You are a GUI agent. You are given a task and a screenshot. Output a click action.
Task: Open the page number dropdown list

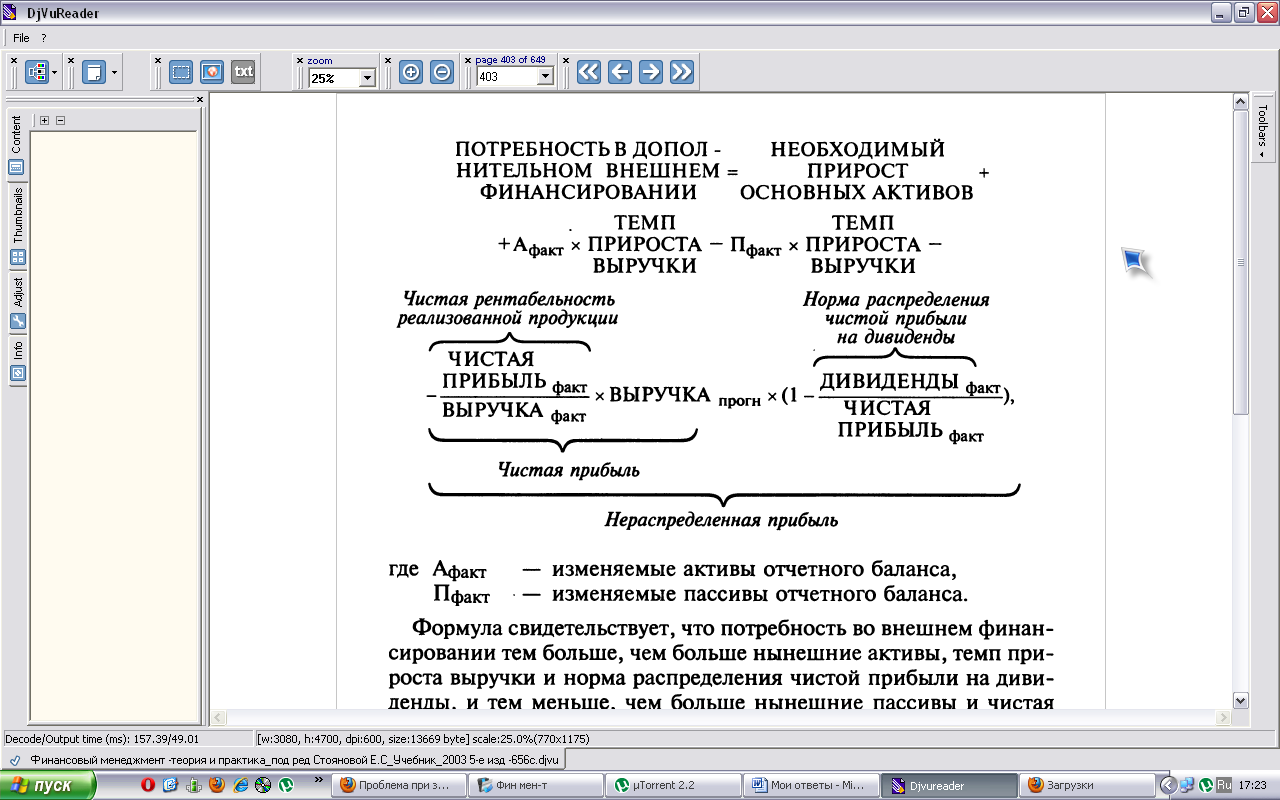545,76
